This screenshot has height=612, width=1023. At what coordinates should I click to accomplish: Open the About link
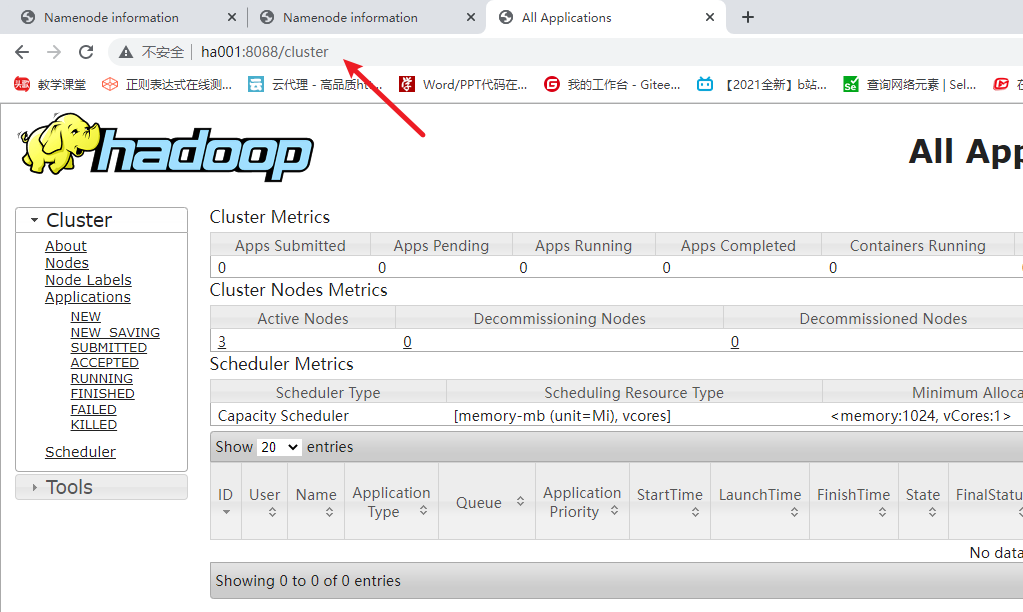(66, 246)
